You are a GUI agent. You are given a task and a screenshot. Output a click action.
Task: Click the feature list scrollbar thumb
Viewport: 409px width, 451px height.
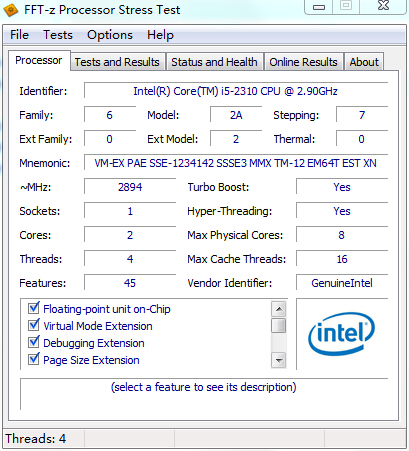click(x=279, y=326)
